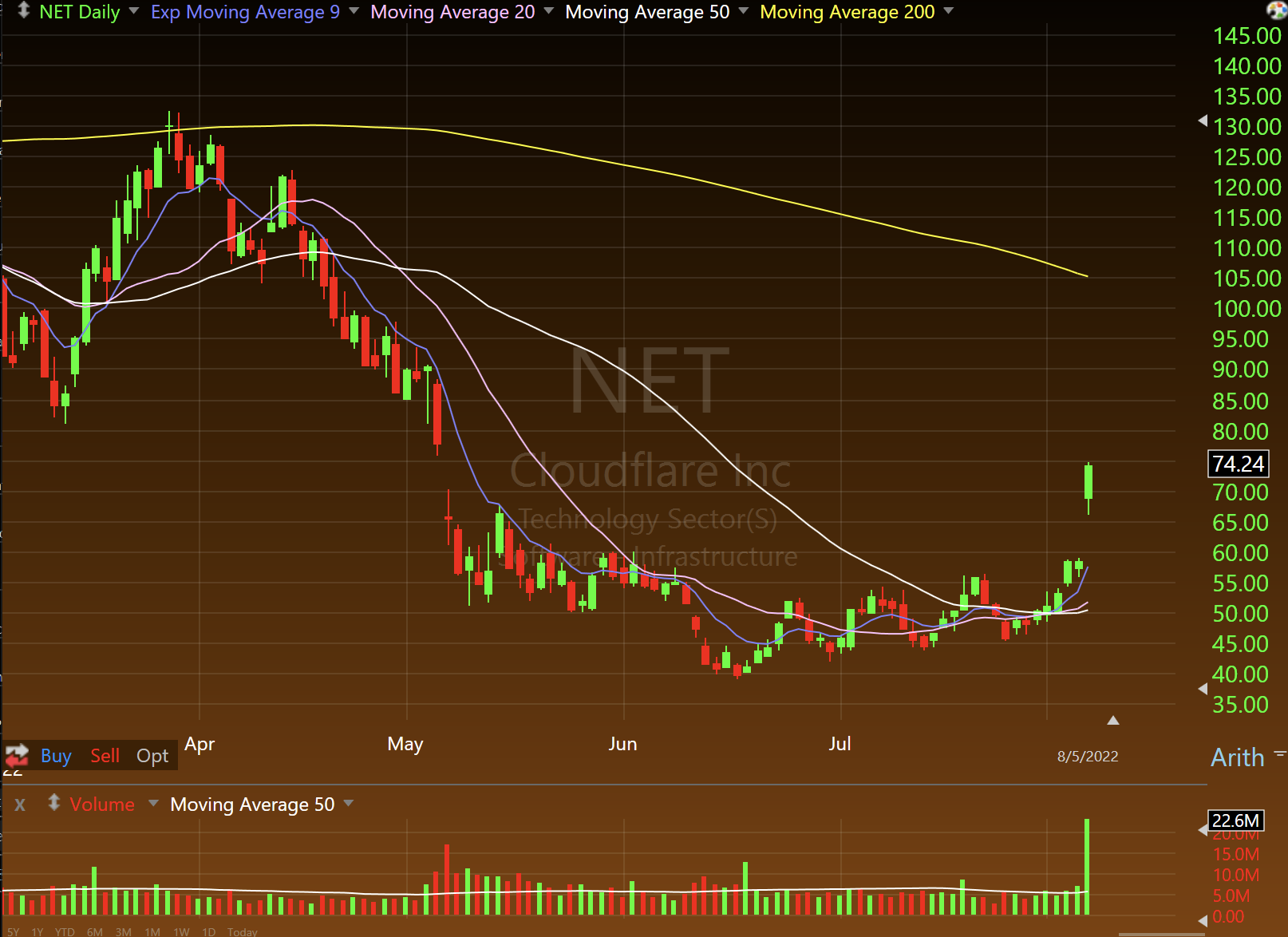Viewport: 1288px width, 937px height.
Task: Click the Volume pane reorder arrows icon
Action: pos(53,802)
